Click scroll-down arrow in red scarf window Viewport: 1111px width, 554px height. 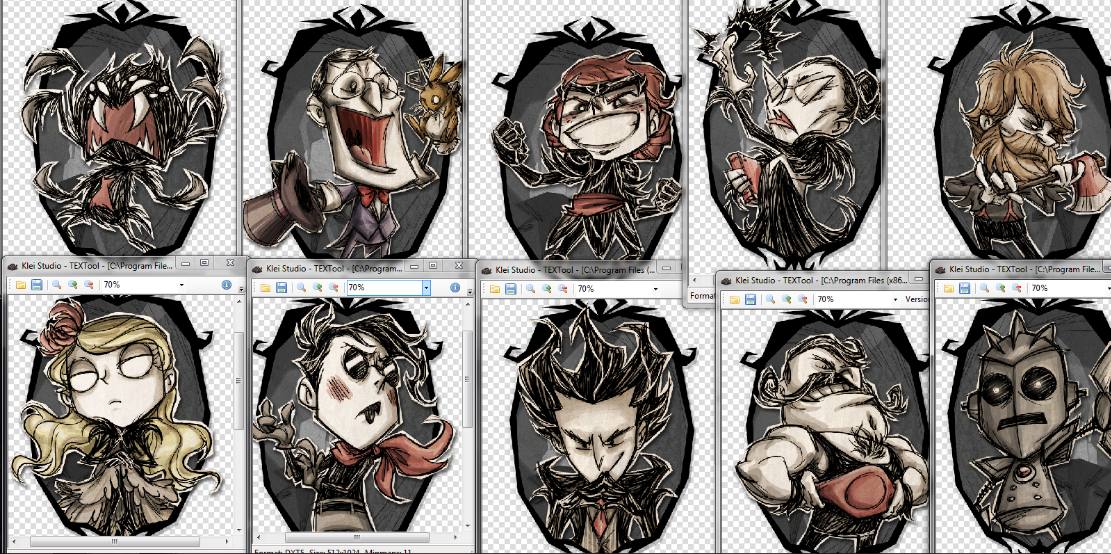(468, 526)
